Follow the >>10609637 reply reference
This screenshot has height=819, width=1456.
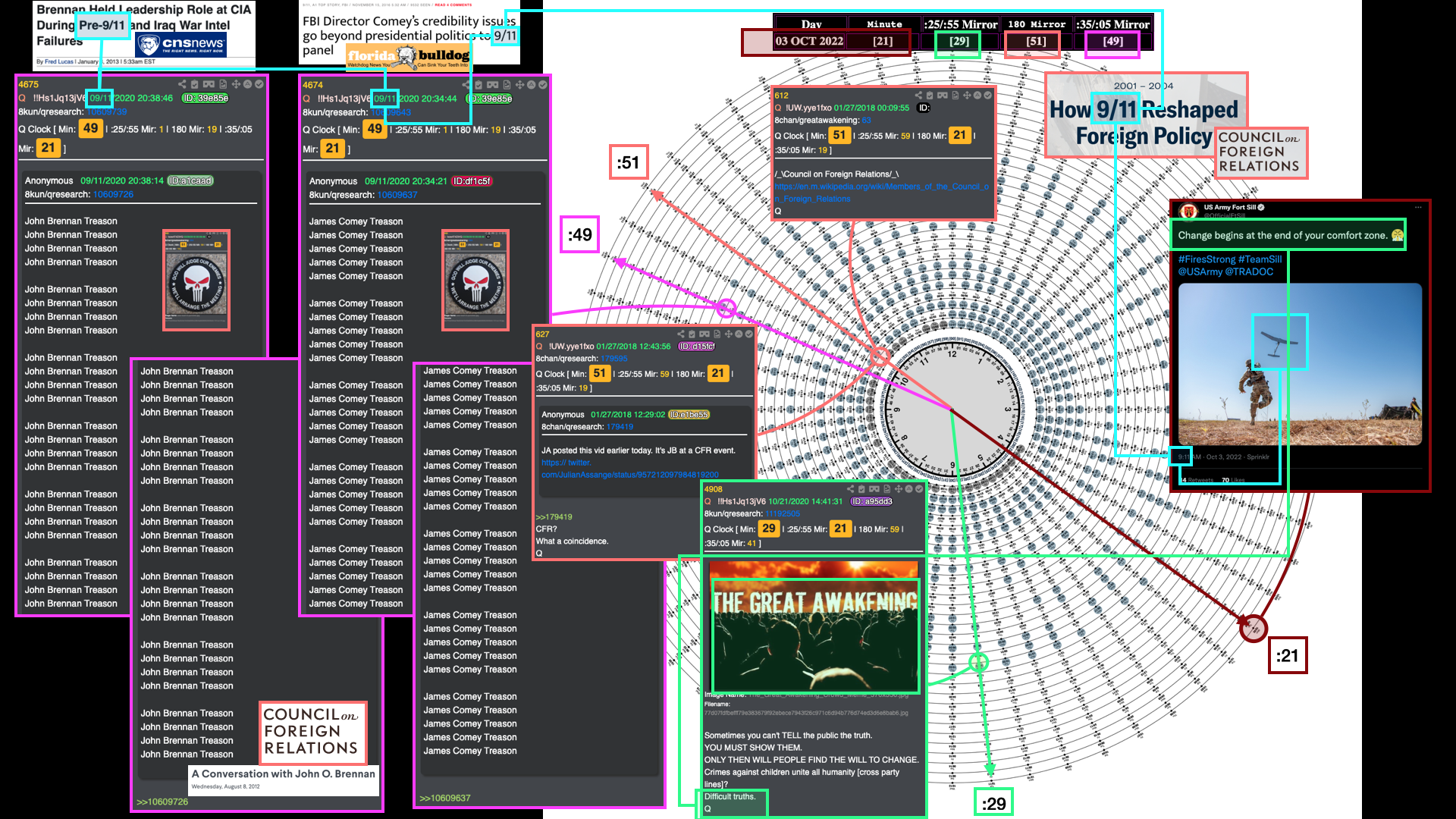(445, 798)
